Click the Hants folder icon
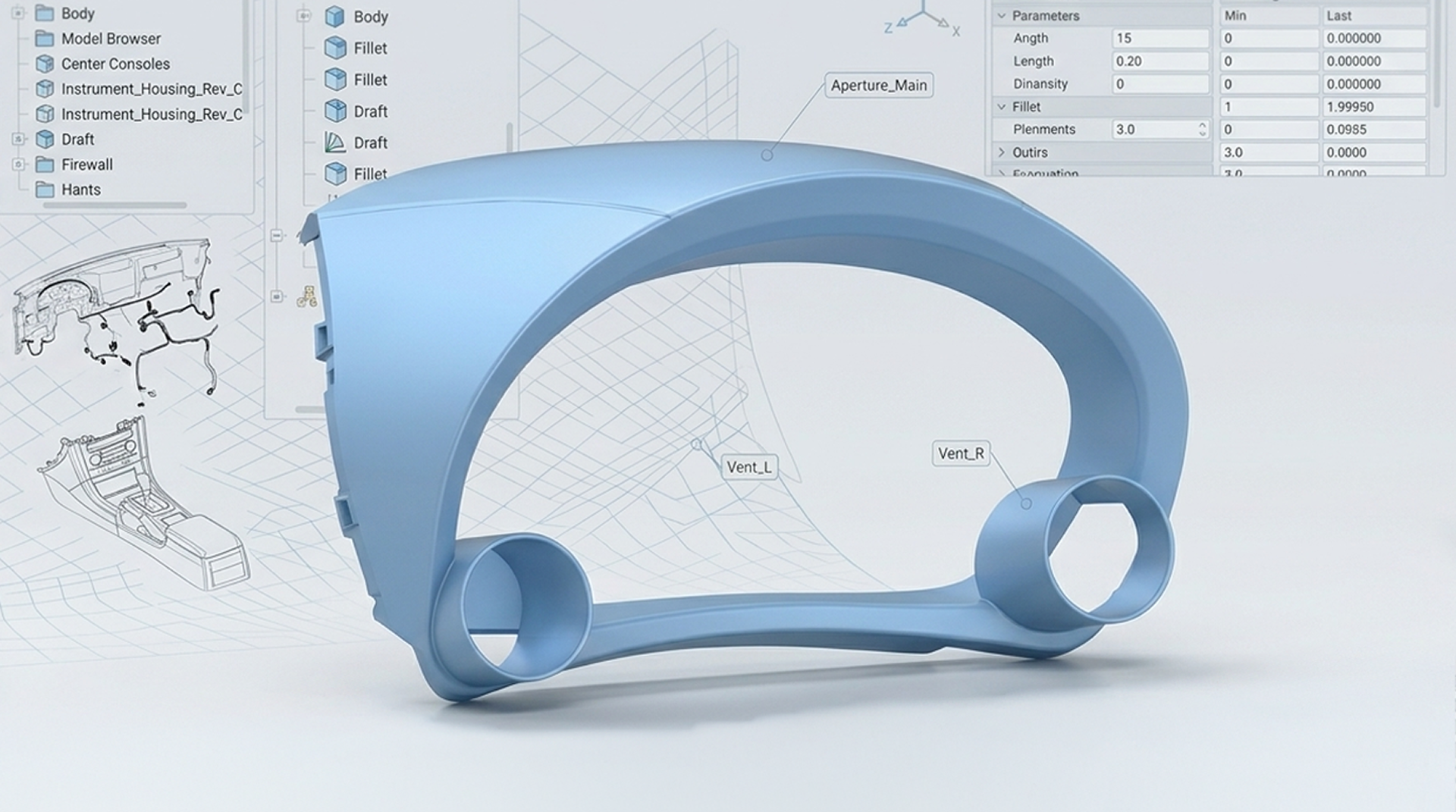Viewport: 1456px width, 812px height. pyautogui.click(x=45, y=190)
